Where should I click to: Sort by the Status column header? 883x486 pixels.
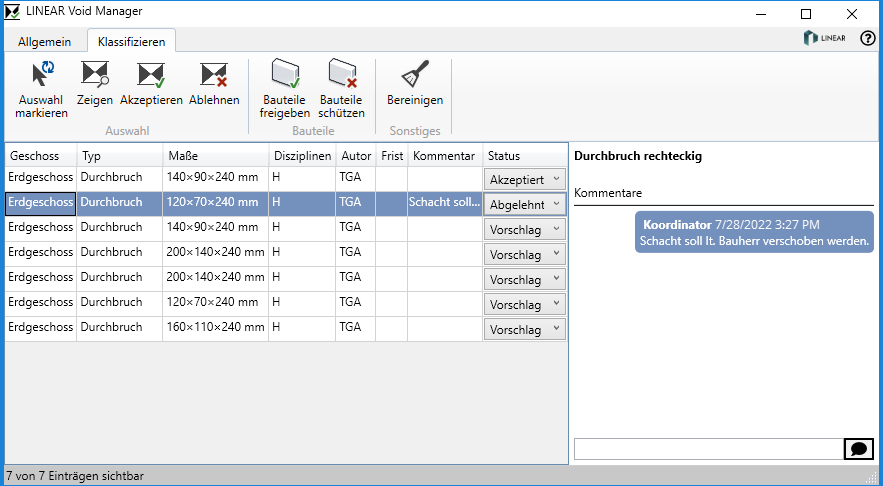pyautogui.click(x=525, y=156)
